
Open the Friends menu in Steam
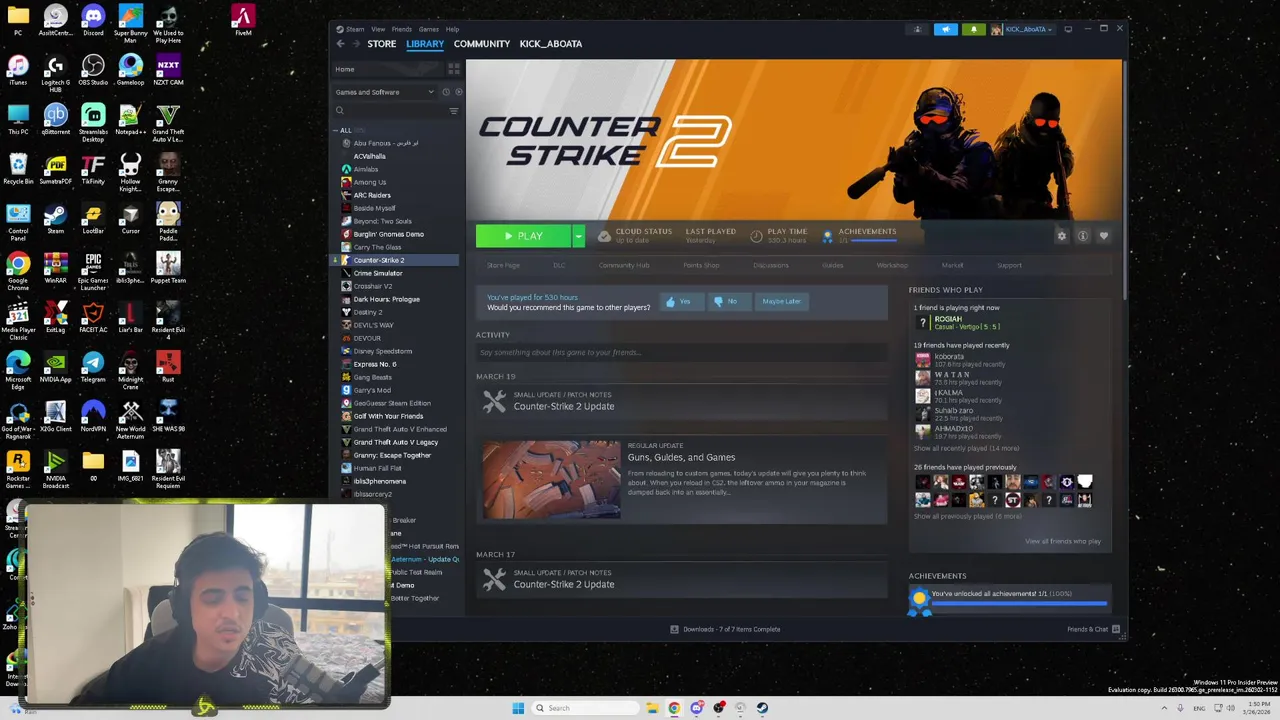click(402, 29)
